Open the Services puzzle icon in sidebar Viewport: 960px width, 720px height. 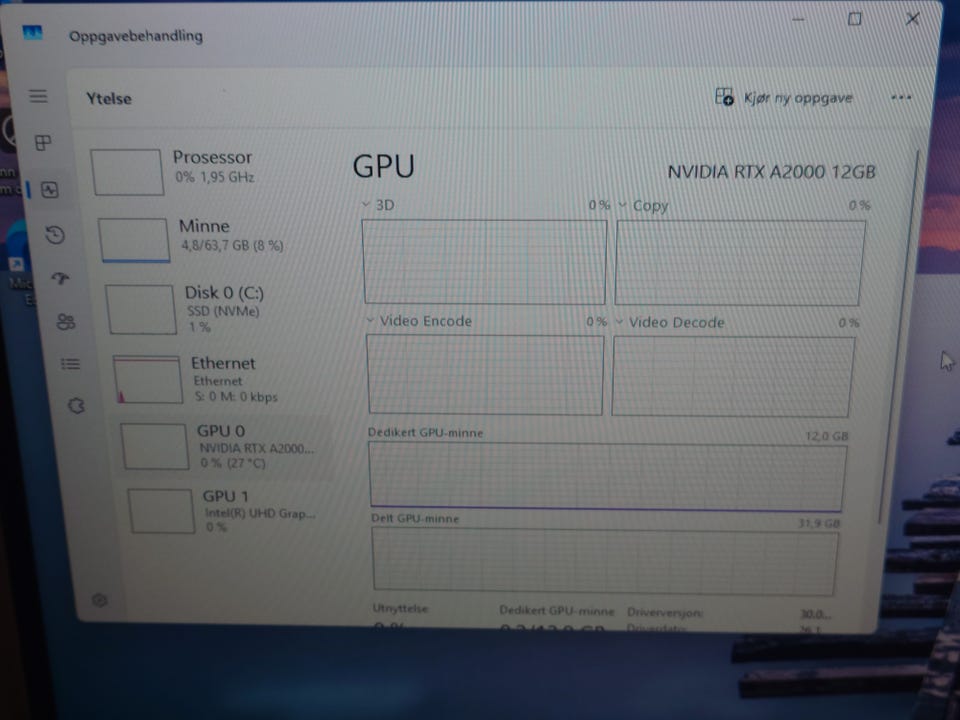(x=77, y=405)
